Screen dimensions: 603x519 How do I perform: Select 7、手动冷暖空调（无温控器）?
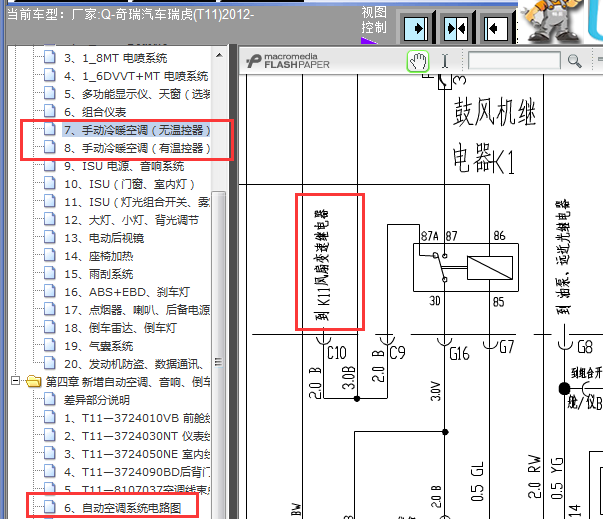tap(137, 130)
